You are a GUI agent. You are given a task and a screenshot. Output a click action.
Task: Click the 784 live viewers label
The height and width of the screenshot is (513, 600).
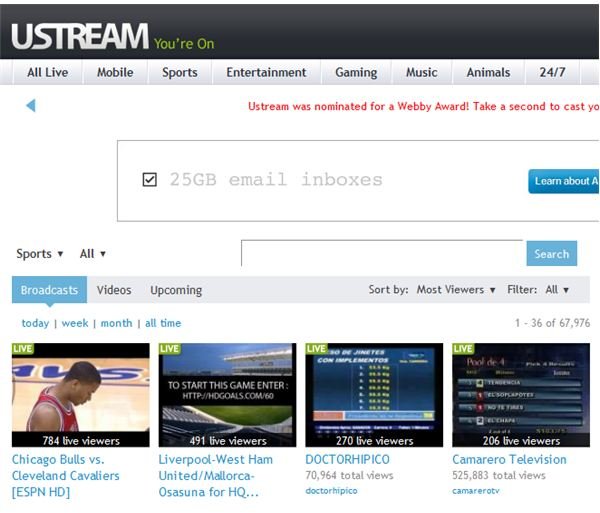tap(81, 441)
